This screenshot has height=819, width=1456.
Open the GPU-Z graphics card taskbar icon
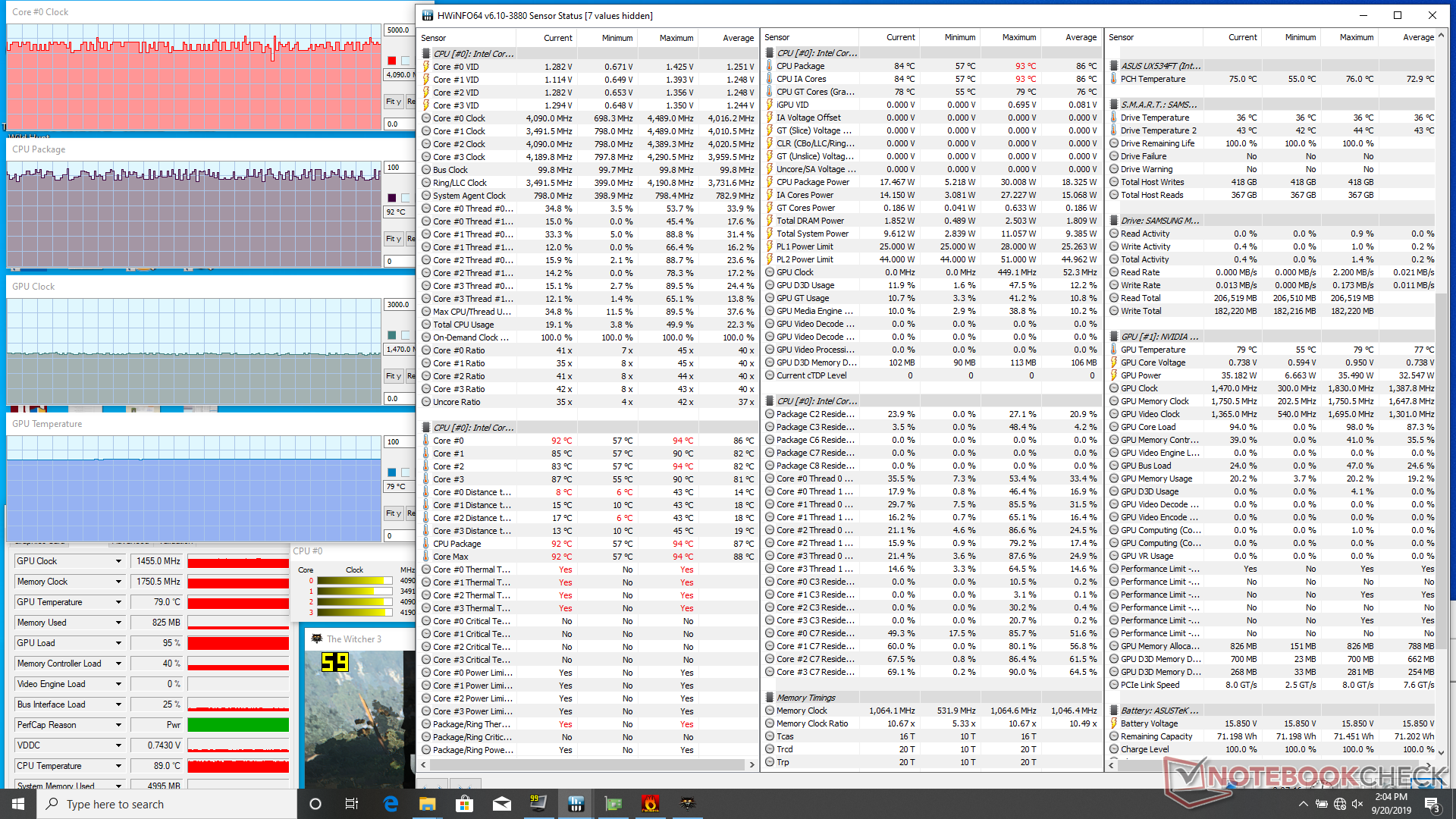click(613, 804)
